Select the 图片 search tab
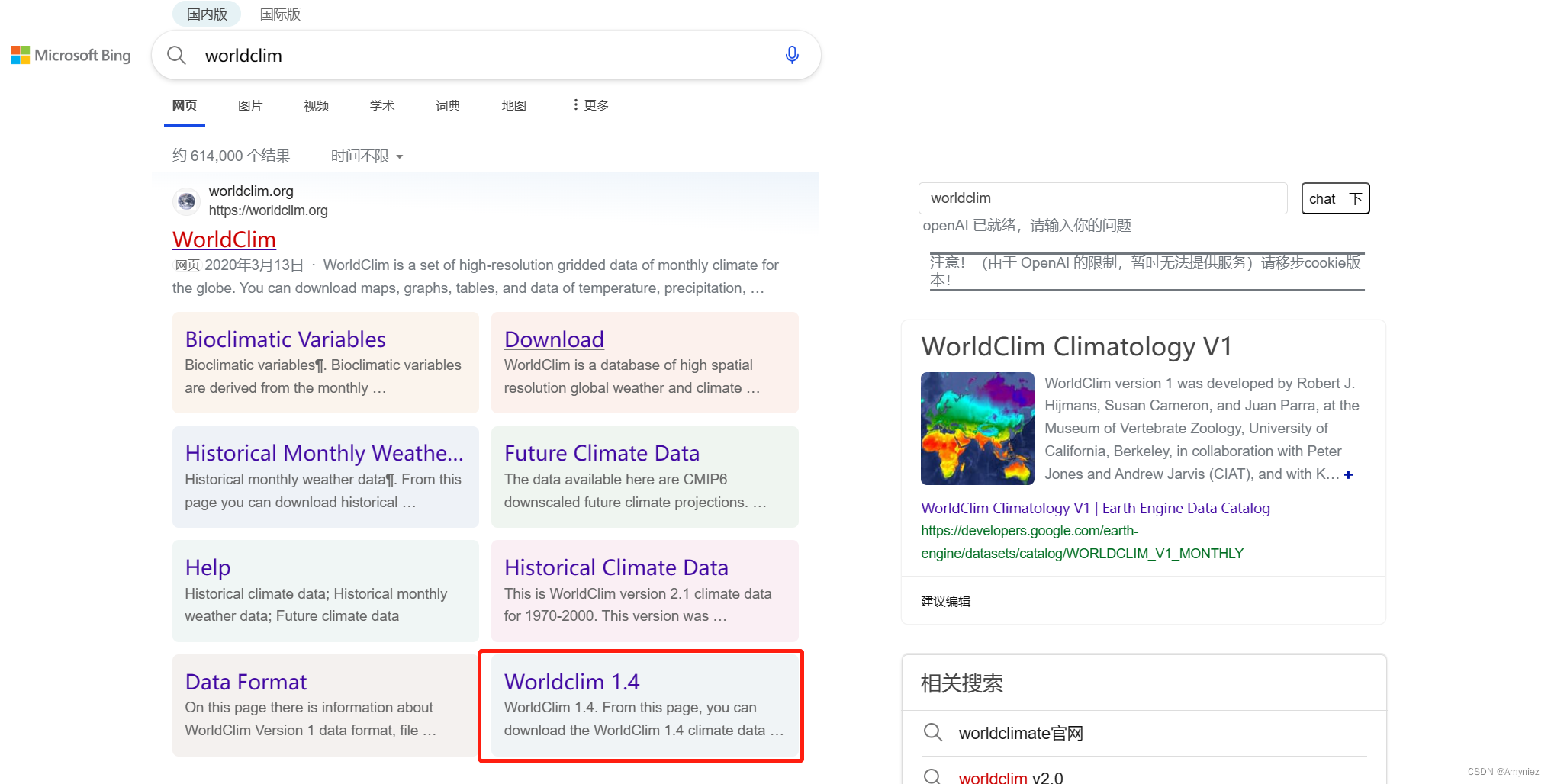Image resolution: width=1551 pixels, height=784 pixels. pos(250,105)
